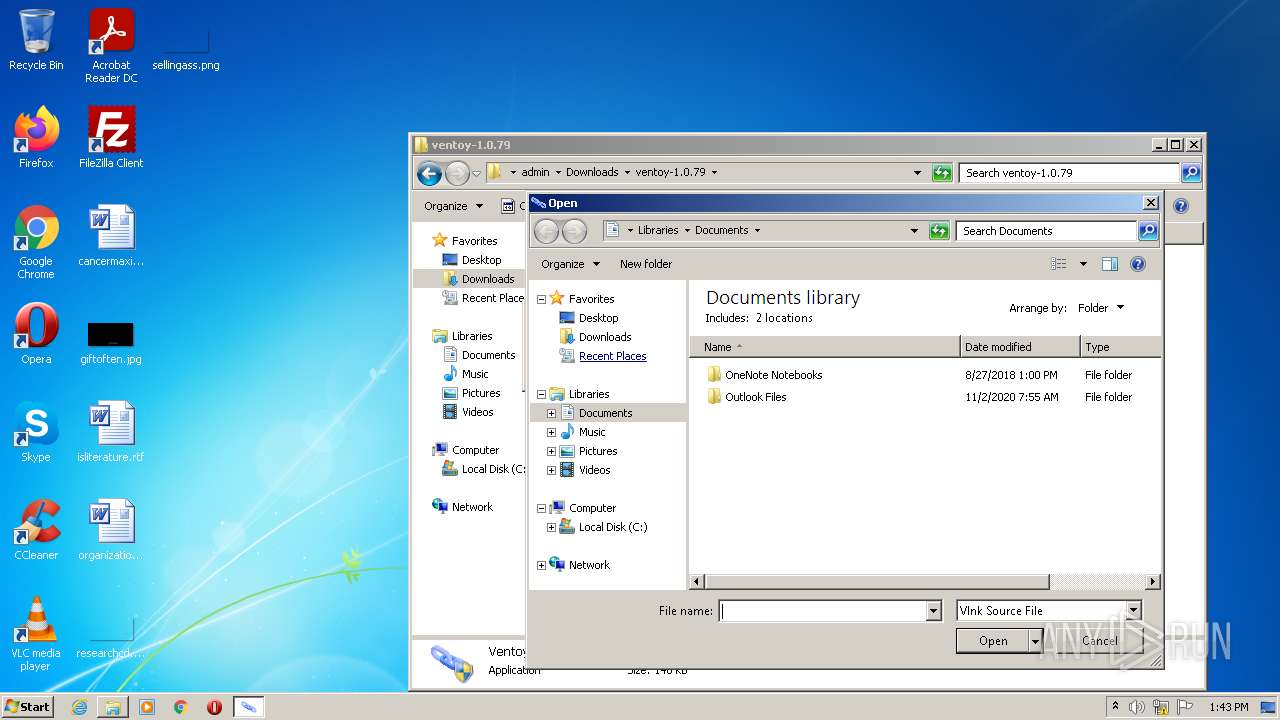Image resolution: width=1280 pixels, height=720 pixels.
Task: Launch Skype desktop shortcut
Action: pos(36,432)
